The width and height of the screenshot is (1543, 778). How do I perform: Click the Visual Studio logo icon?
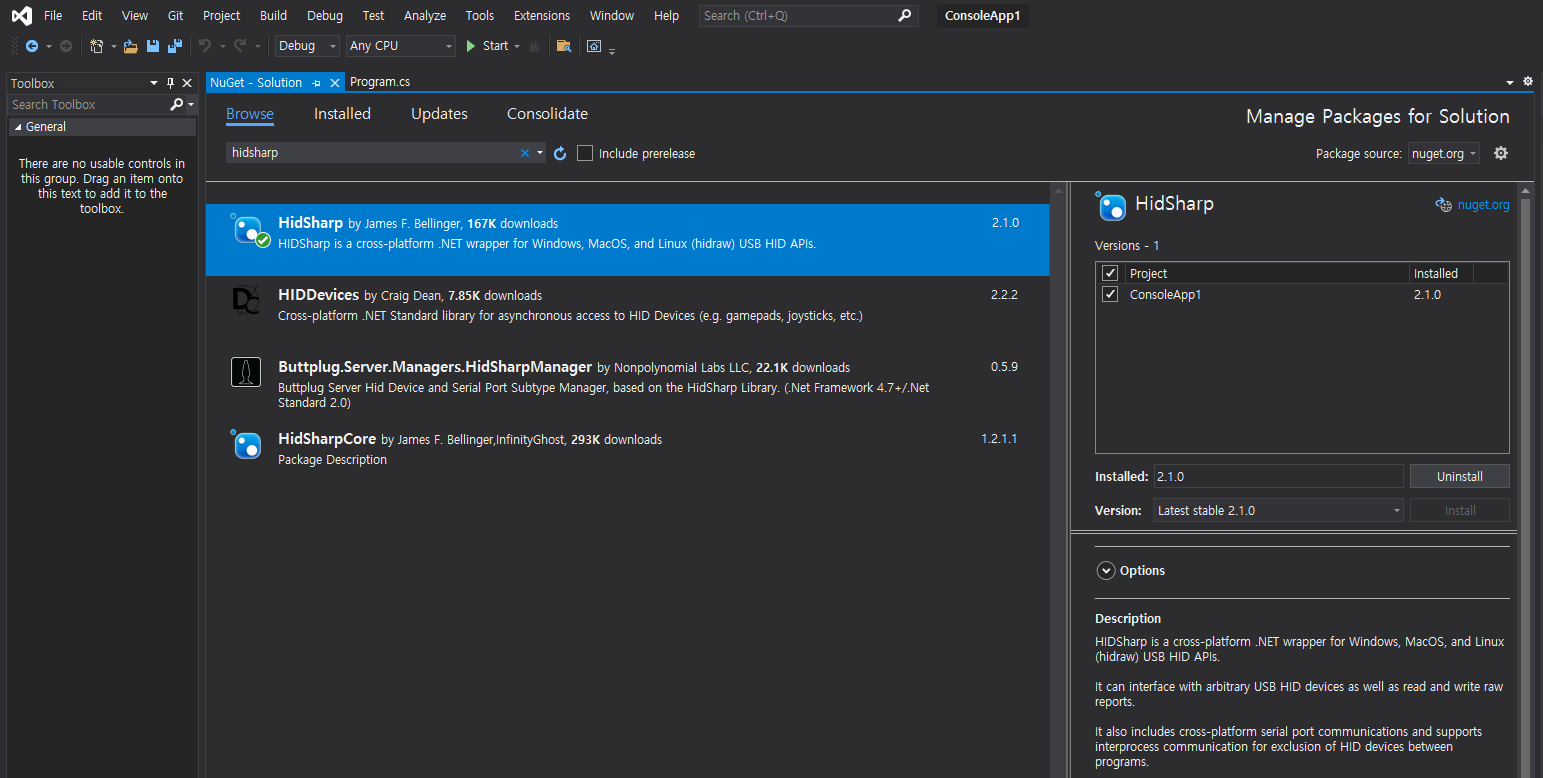21,16
